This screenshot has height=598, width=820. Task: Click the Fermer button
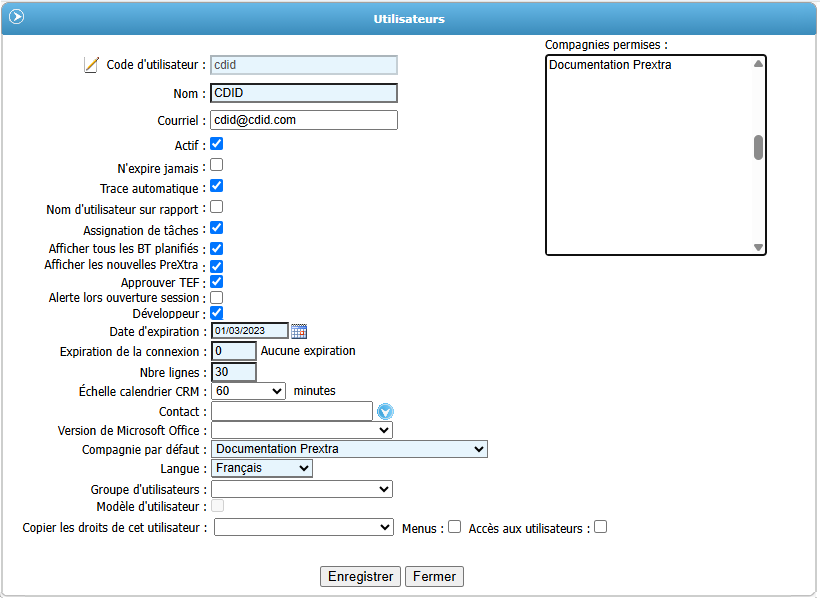coord(434,577)
